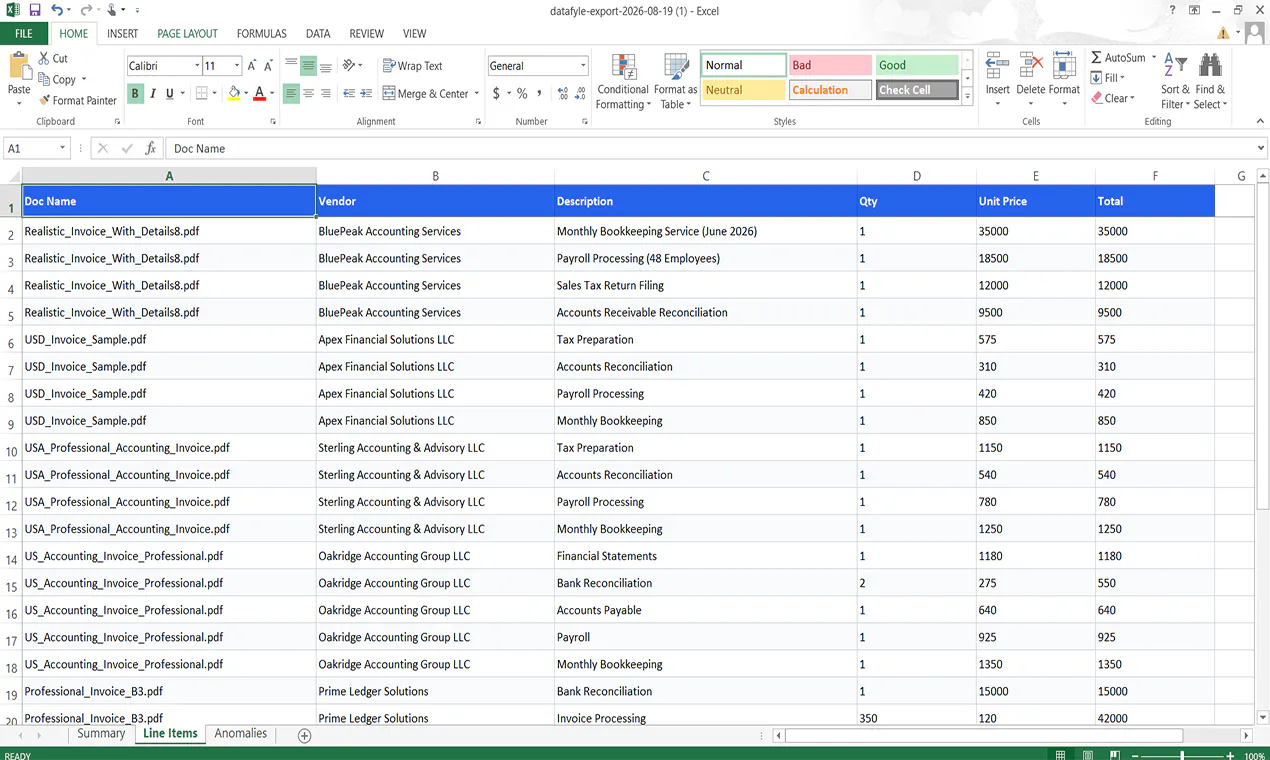
Task: Click the Copy button
Action: [57, 80]
